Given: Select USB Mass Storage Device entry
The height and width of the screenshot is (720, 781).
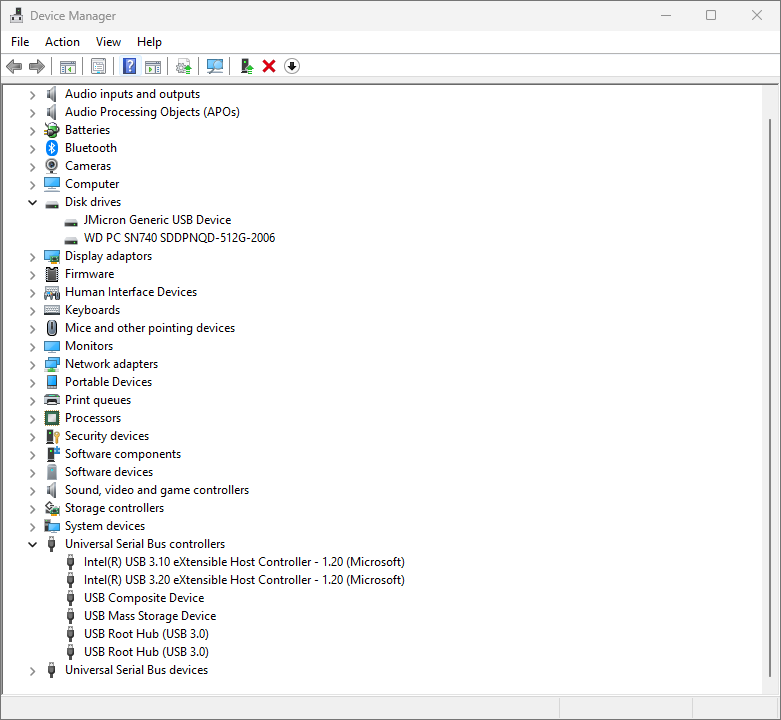Looking at the screenshot, I should coord(149,616).
